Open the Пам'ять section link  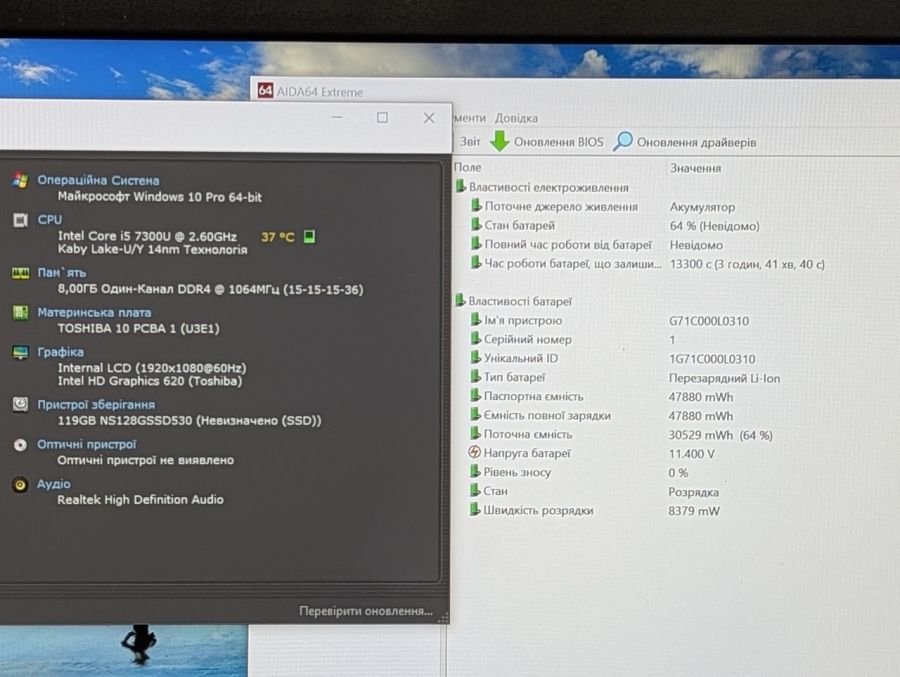coord(61,273)
